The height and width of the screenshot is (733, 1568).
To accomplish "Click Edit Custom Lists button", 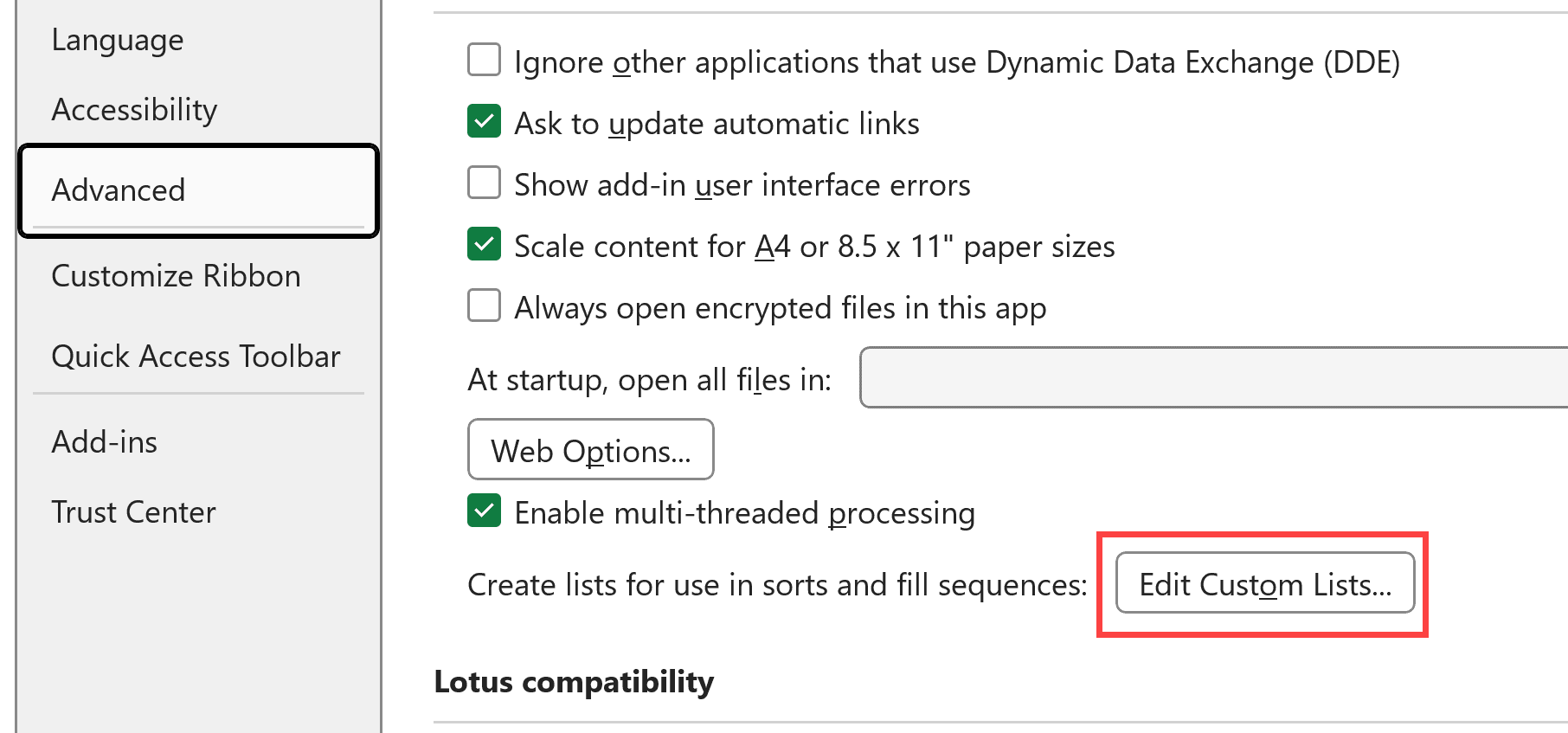I will (x=1265, y=584).
